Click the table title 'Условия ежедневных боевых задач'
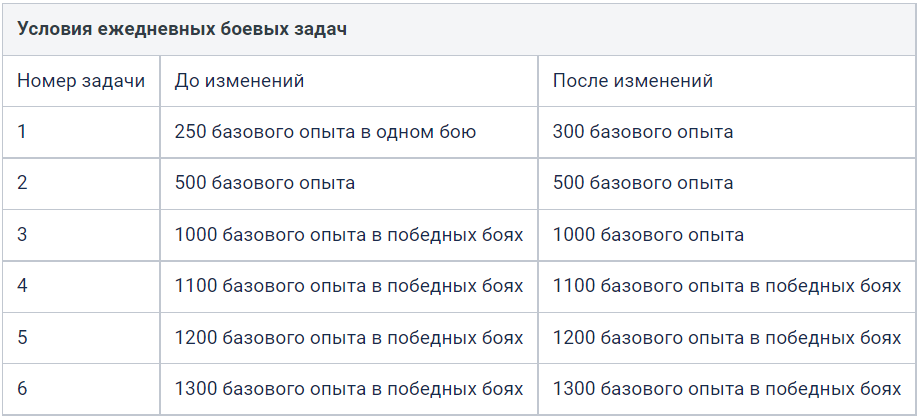Screen dimensions: 918x418 tap(181, 29)
